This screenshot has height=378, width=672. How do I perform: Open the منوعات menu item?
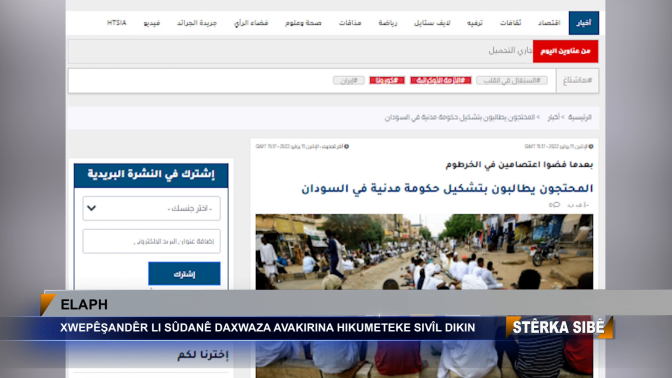pos(350,23)
